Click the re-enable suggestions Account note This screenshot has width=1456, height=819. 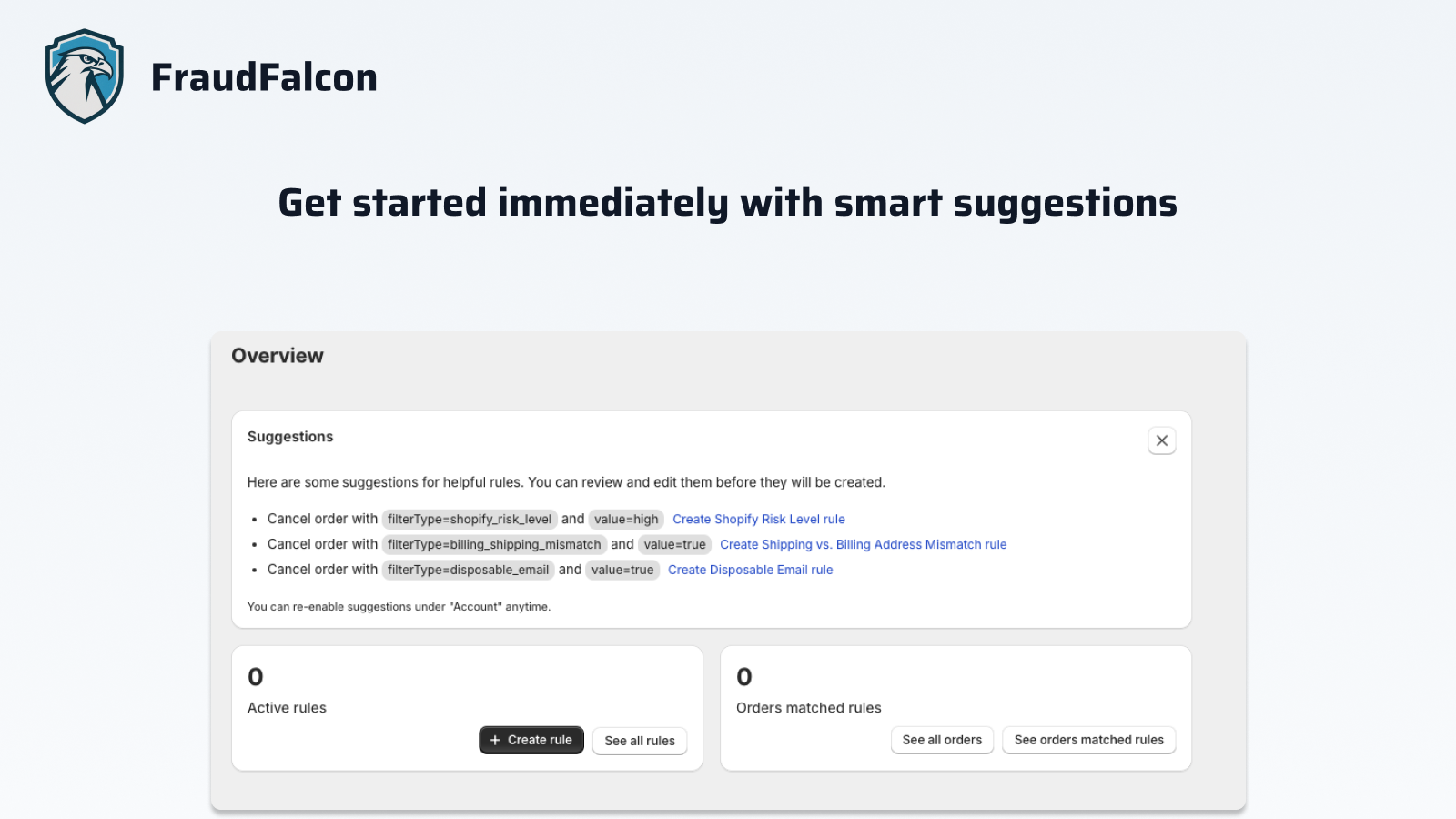pyautogui.click(x=399, y=606)
